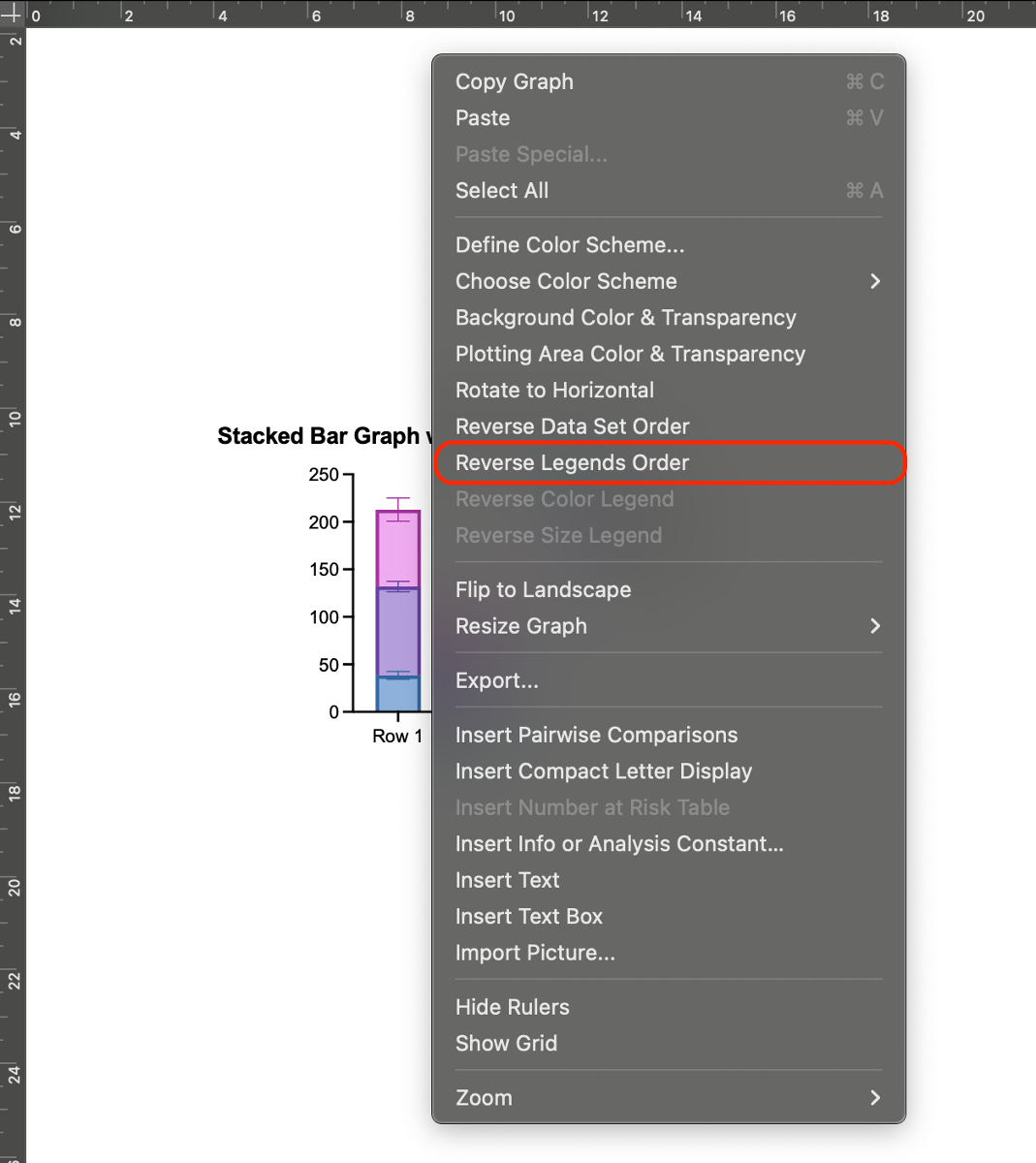This screenshot has width=1036, height=1163.
Task: Select All graph objects via the menu
Action: 502,190
